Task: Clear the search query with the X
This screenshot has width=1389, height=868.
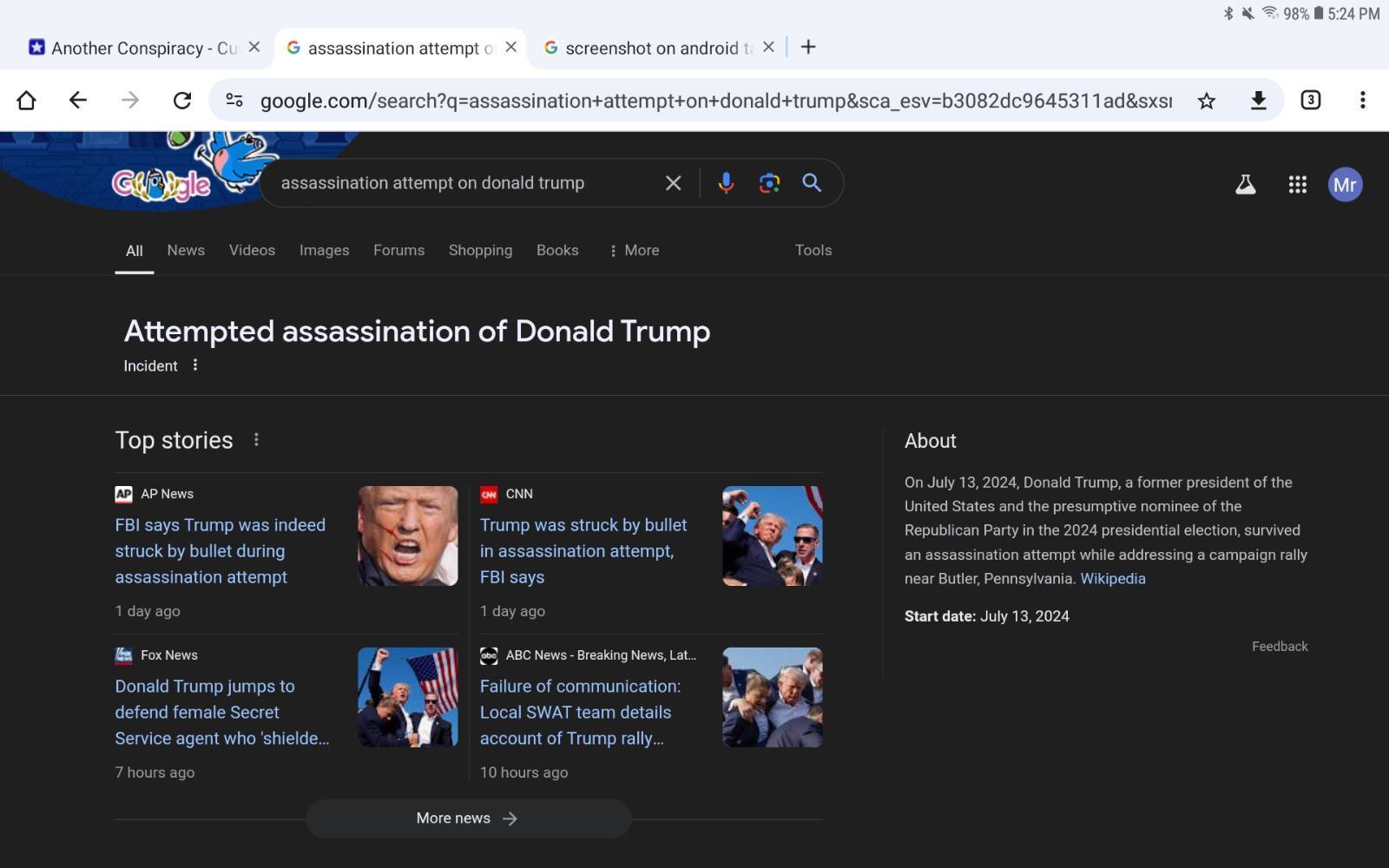Action: [674, 183]
